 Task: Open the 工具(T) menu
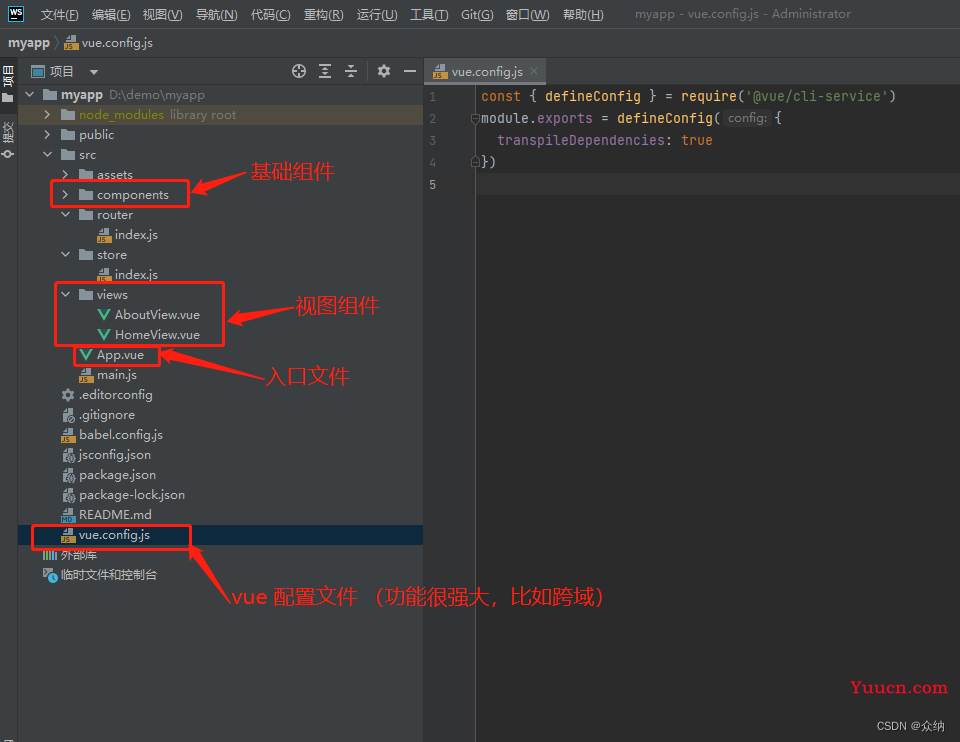click(429, 15)
